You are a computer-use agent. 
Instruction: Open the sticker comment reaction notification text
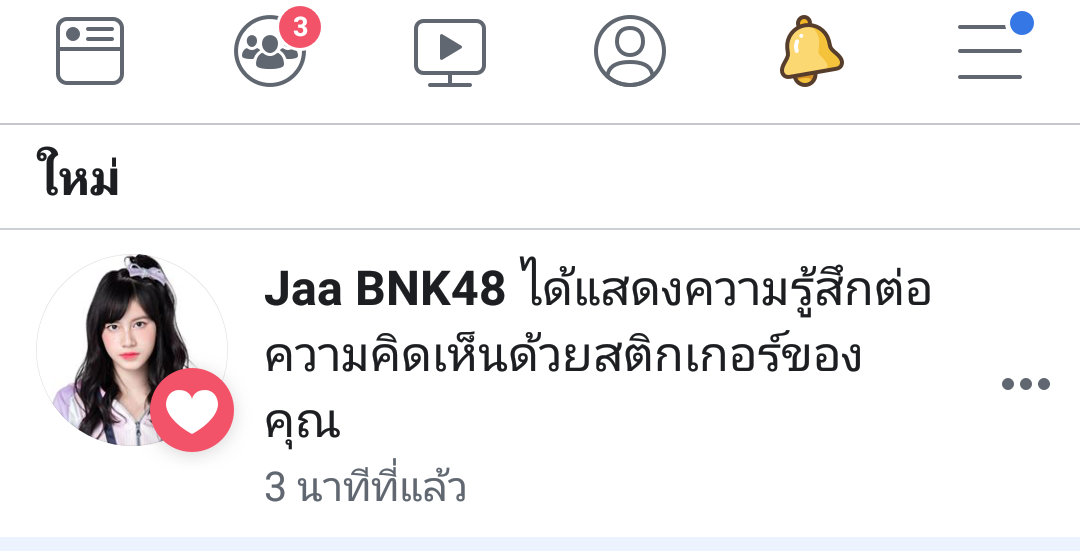pos(598,355)
